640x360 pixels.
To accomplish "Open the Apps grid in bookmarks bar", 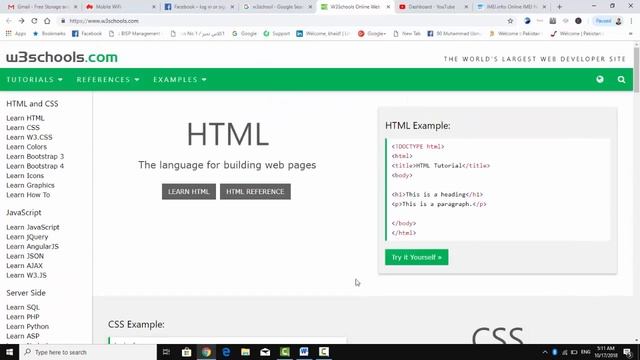I will 16,33.
